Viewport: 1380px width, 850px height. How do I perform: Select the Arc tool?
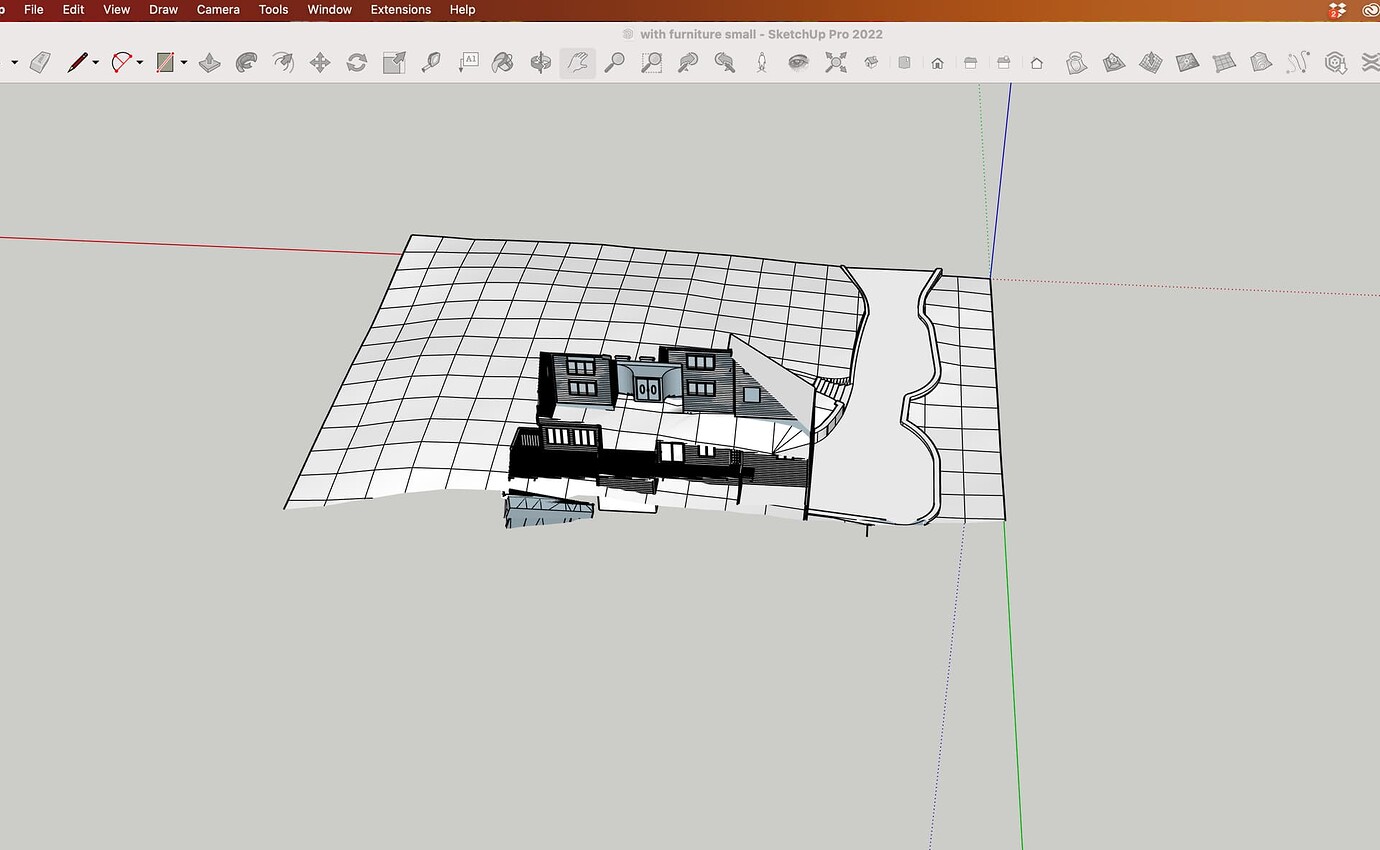pyautogui.click(x=120, y=62)
